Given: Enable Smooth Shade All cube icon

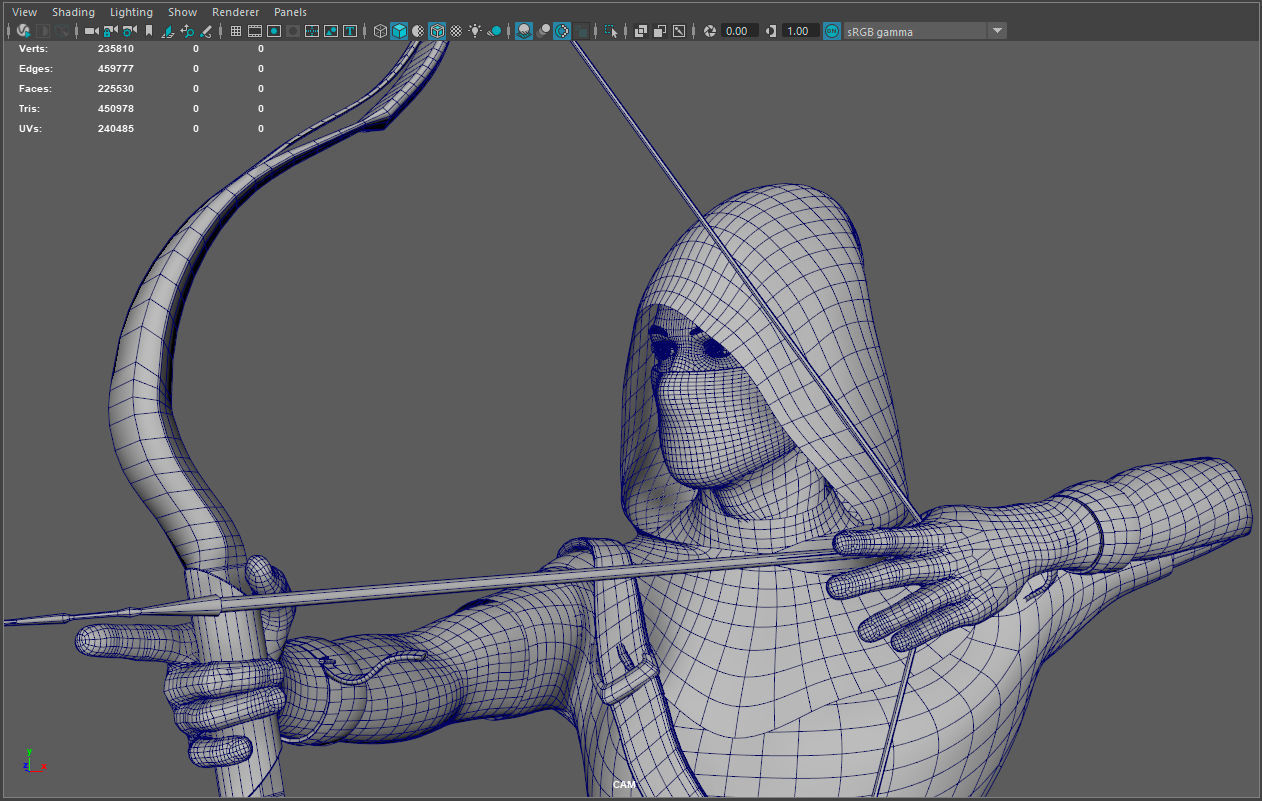Looking at the screenshot, I should coord(399,31).
